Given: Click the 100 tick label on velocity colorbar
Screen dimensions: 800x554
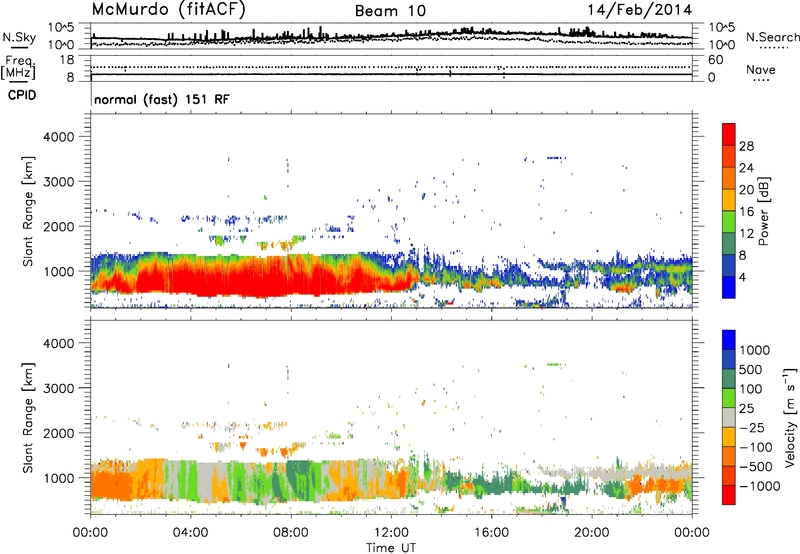Looking at the screenshot, I should pos(751,389).
